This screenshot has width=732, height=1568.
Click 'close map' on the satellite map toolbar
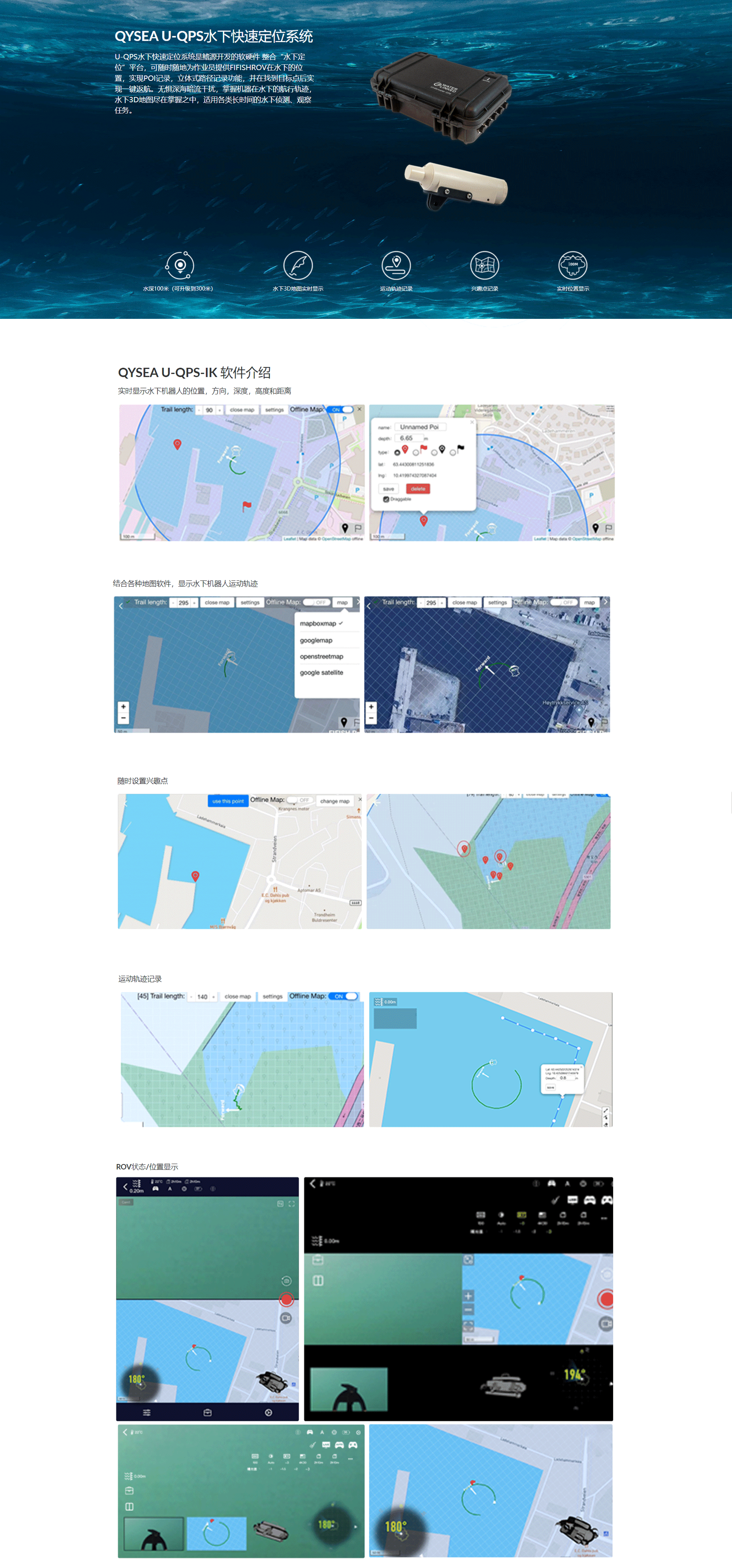464,603
